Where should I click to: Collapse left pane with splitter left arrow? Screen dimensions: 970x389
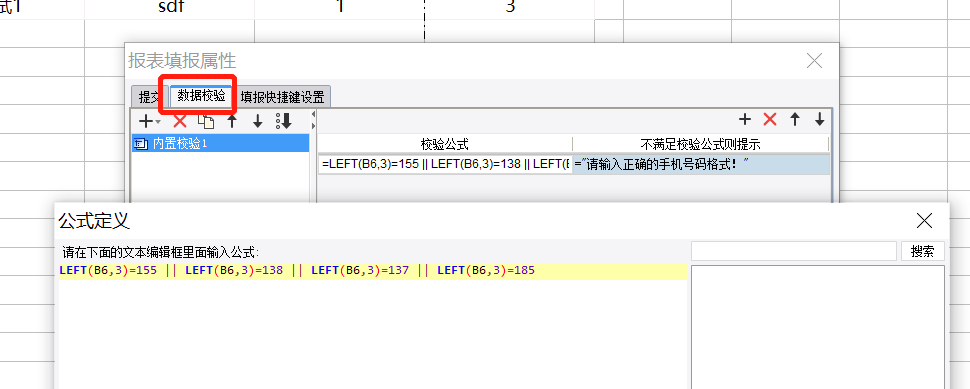[313, 114]
